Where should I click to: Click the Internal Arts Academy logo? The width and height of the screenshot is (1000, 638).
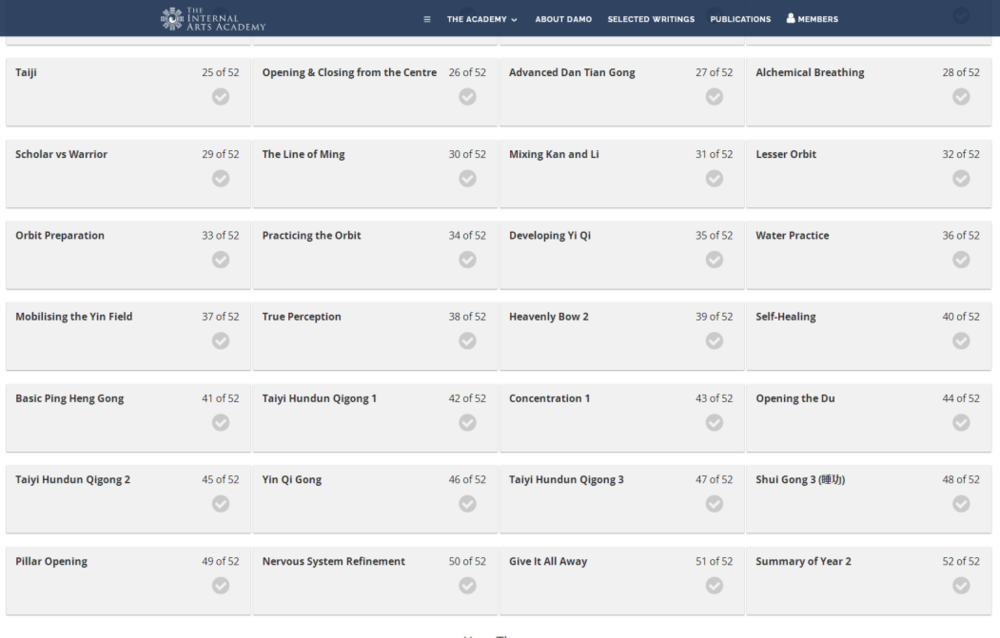coord(213,18)
